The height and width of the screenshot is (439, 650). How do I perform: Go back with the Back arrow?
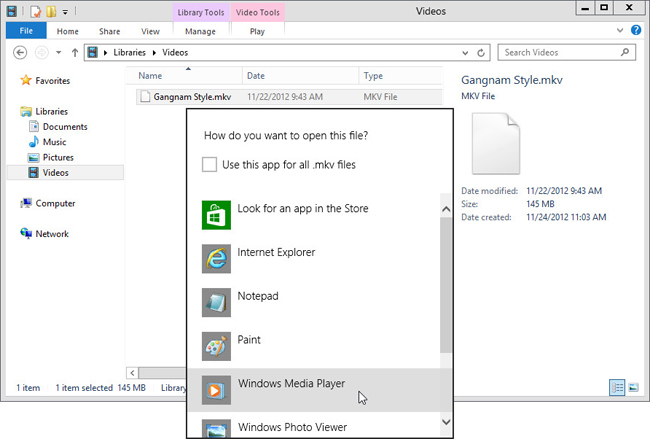(x=20, y=53)
